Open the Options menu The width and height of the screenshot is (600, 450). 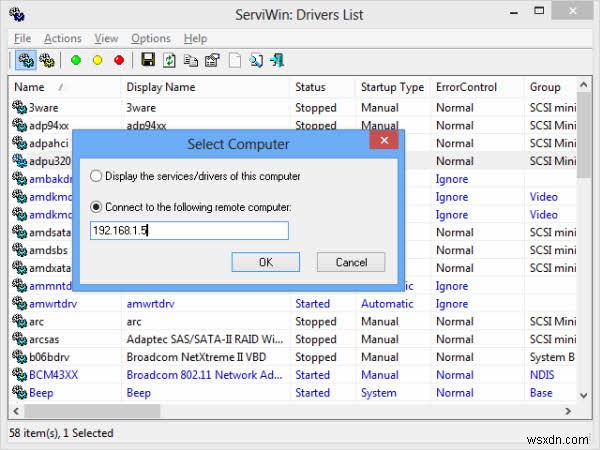(151, 38)
